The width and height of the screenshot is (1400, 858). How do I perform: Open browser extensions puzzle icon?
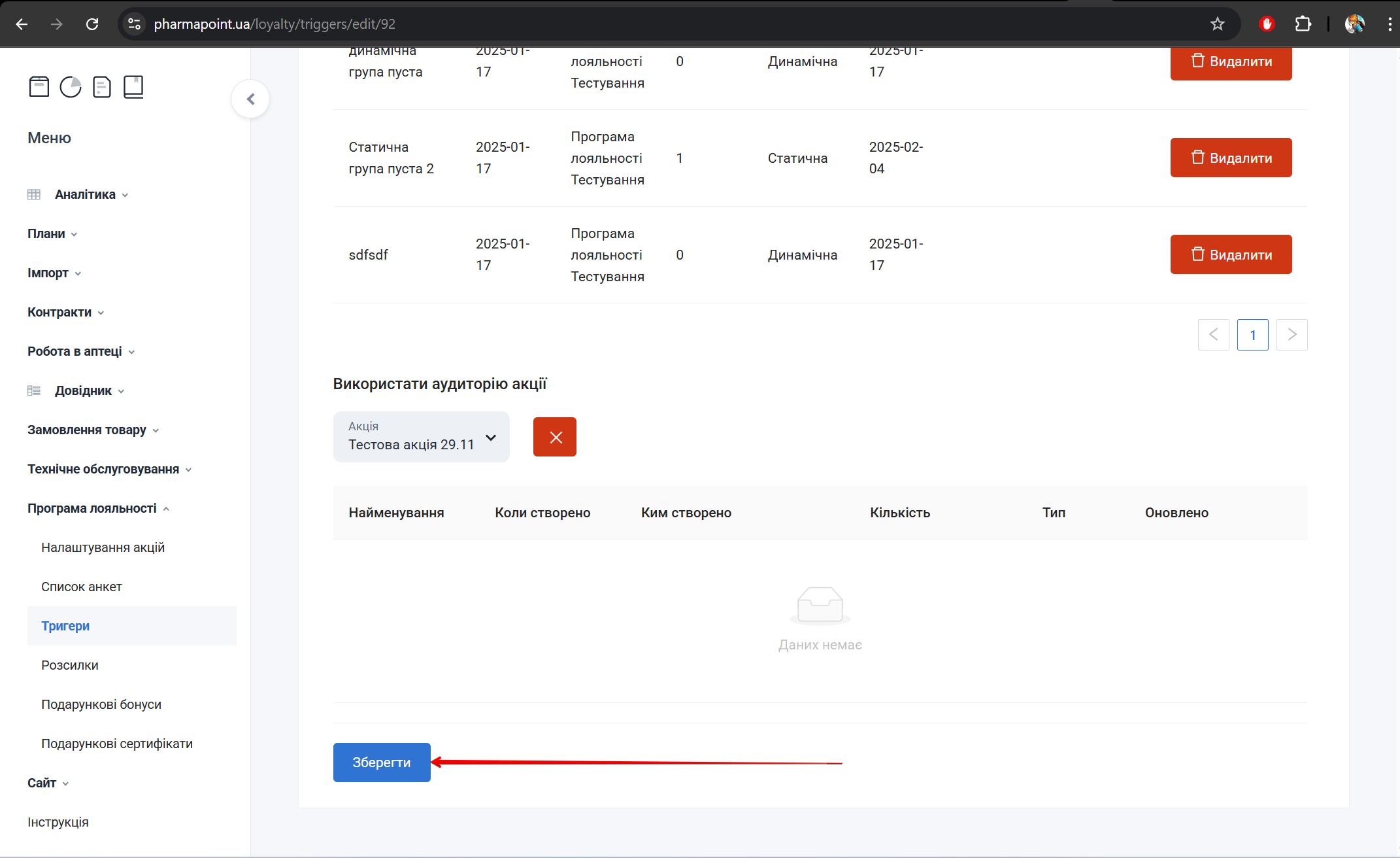[x=1303, y=24]
